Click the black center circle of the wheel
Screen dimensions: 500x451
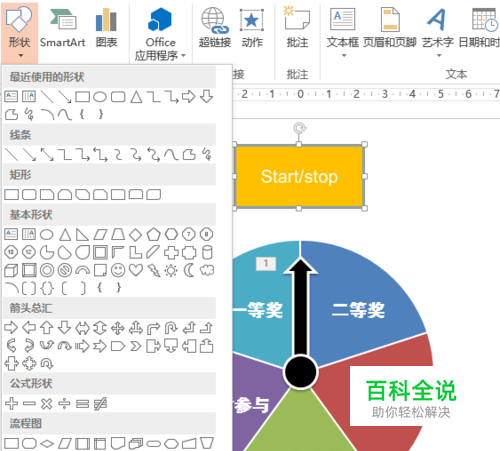click(x=300, y=372)
